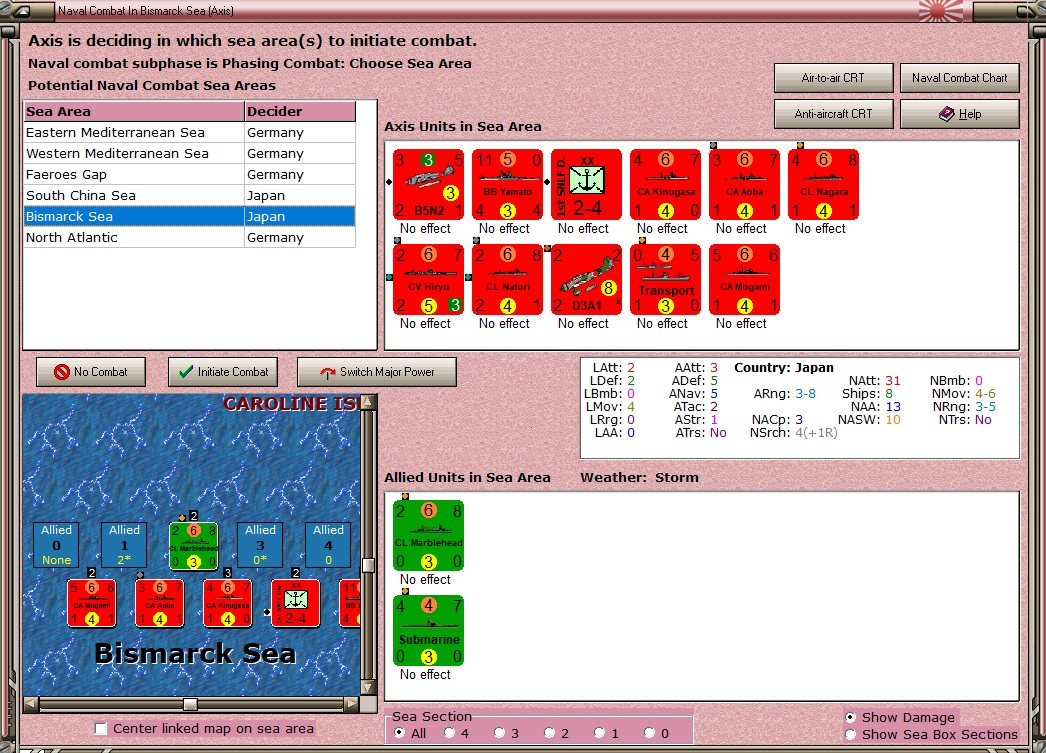Select South China Sea row
This screenshot has height=753, width=1046.
(189, 195)
